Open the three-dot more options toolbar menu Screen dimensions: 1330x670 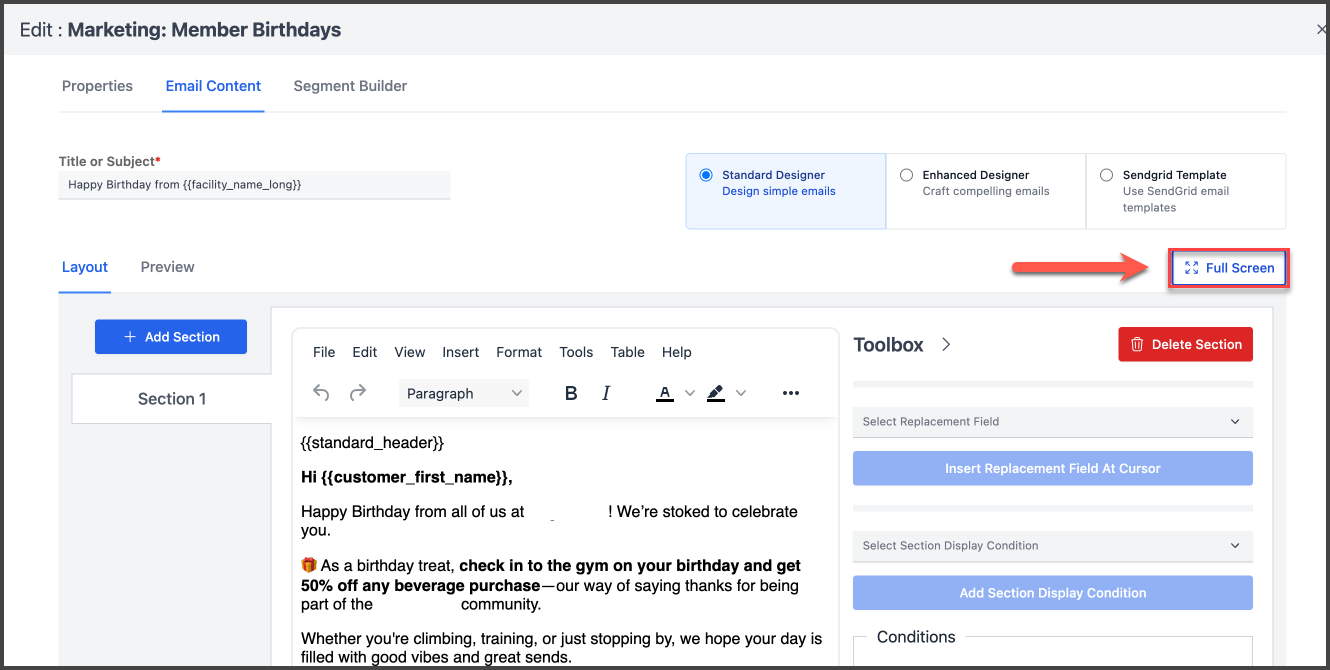791,393
